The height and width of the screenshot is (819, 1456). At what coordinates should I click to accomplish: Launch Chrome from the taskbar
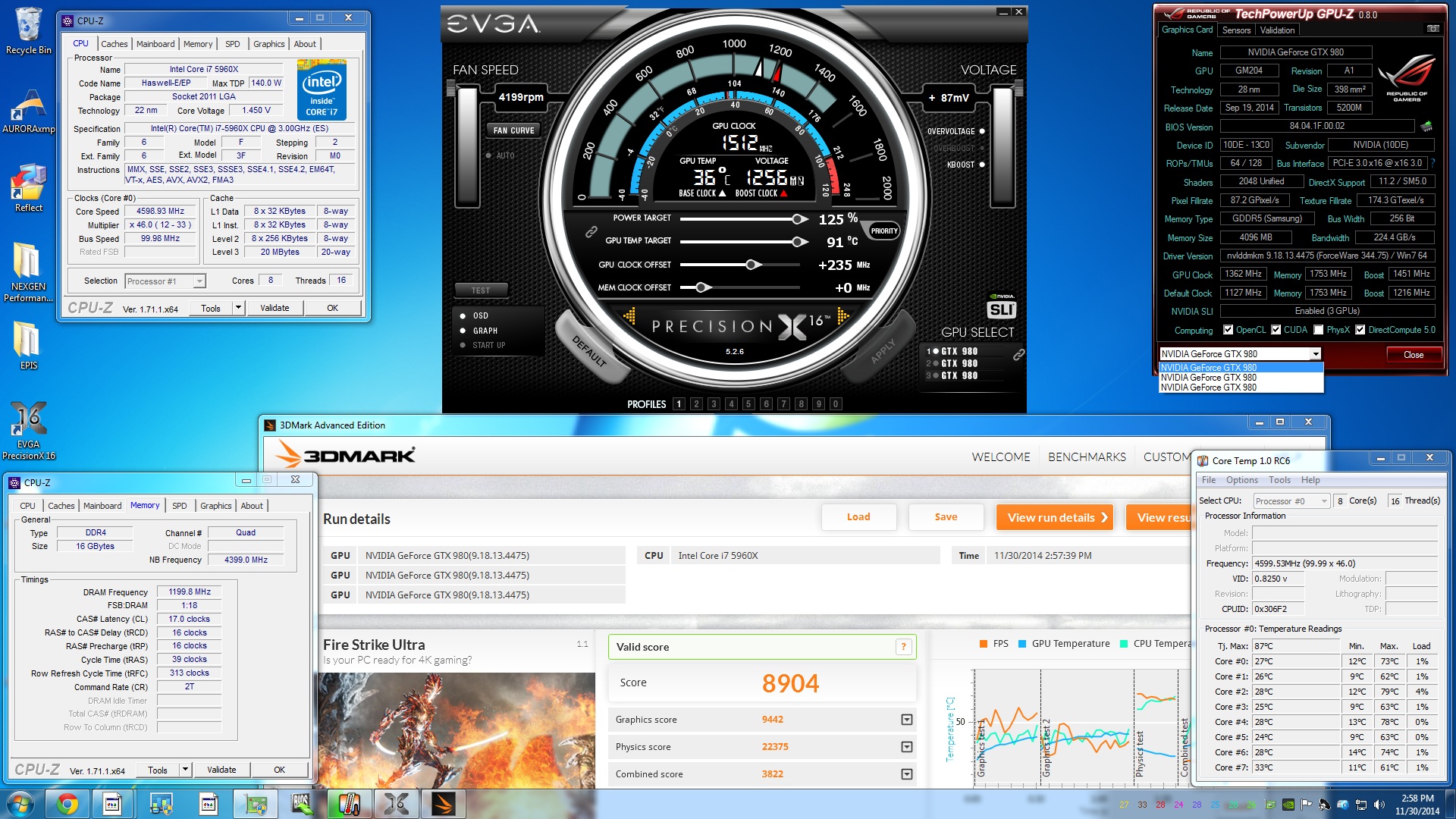[x=67, y=804]
